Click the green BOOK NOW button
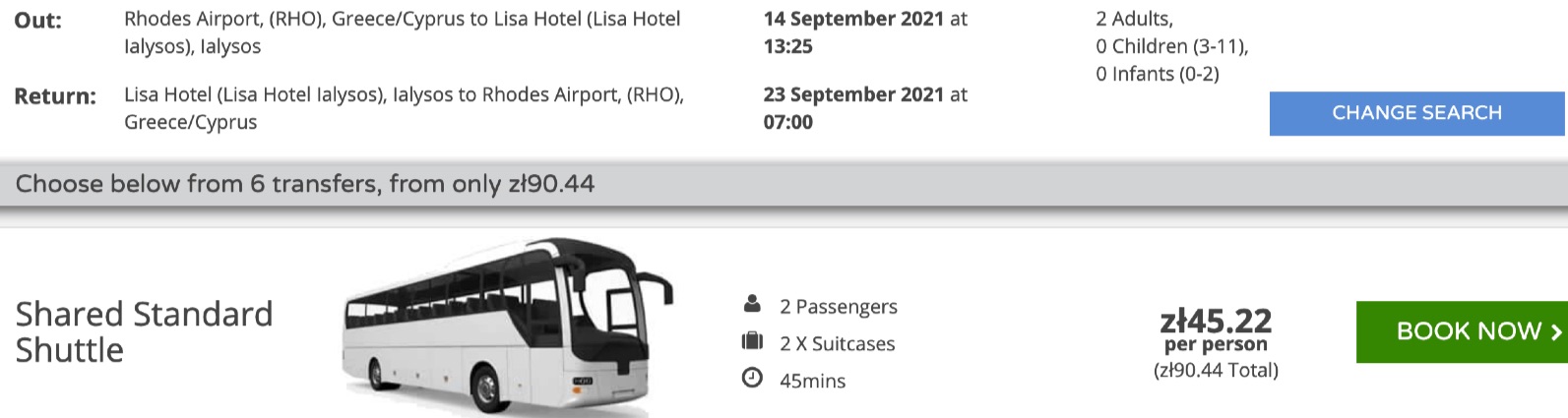This screenshot has width=1568, height=418. pyautogui.click(x=1462, y=331)
